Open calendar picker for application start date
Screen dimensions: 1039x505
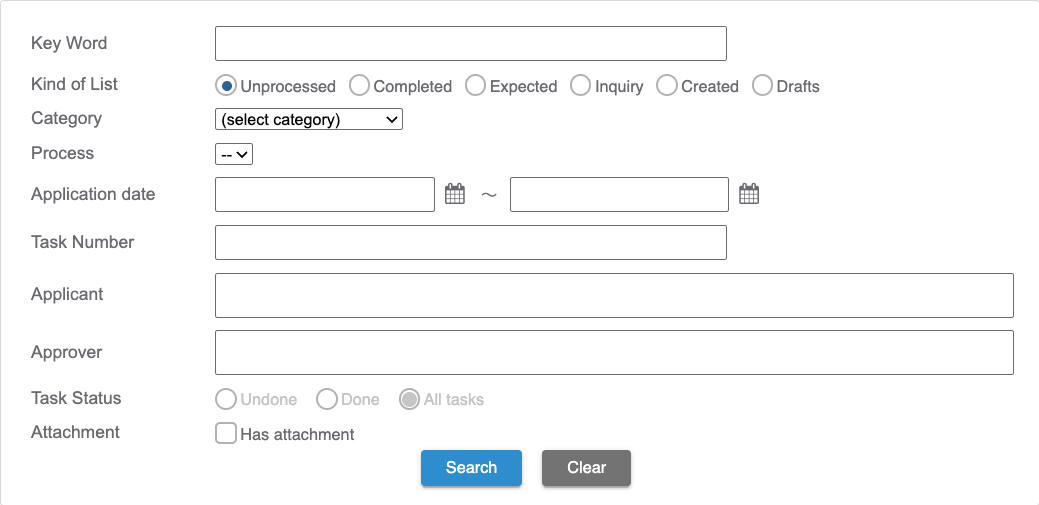(x=455, y=194)
